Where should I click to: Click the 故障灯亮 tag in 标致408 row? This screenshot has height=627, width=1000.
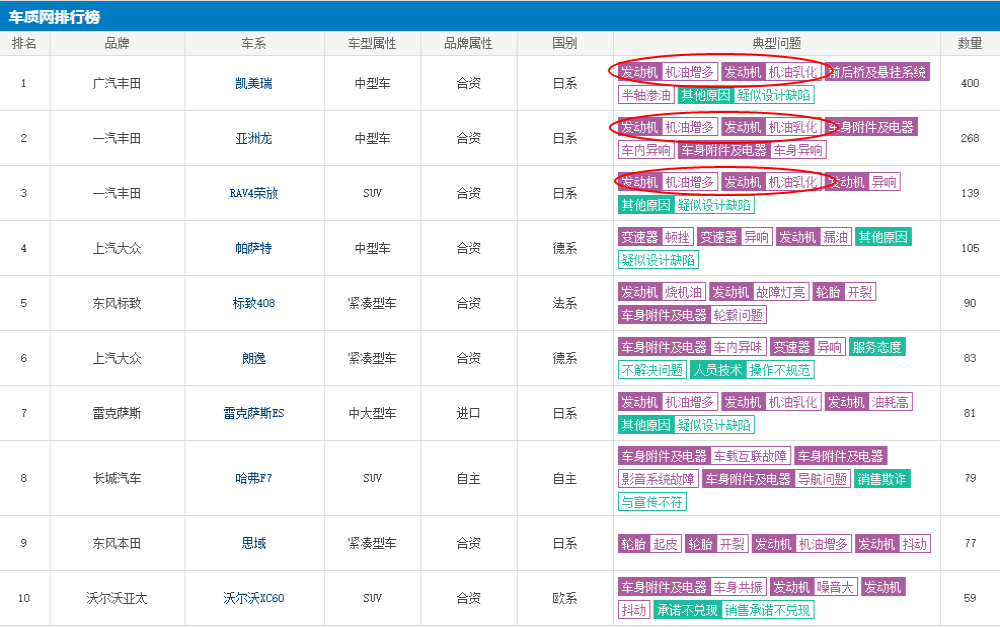[x=781, y=292]
